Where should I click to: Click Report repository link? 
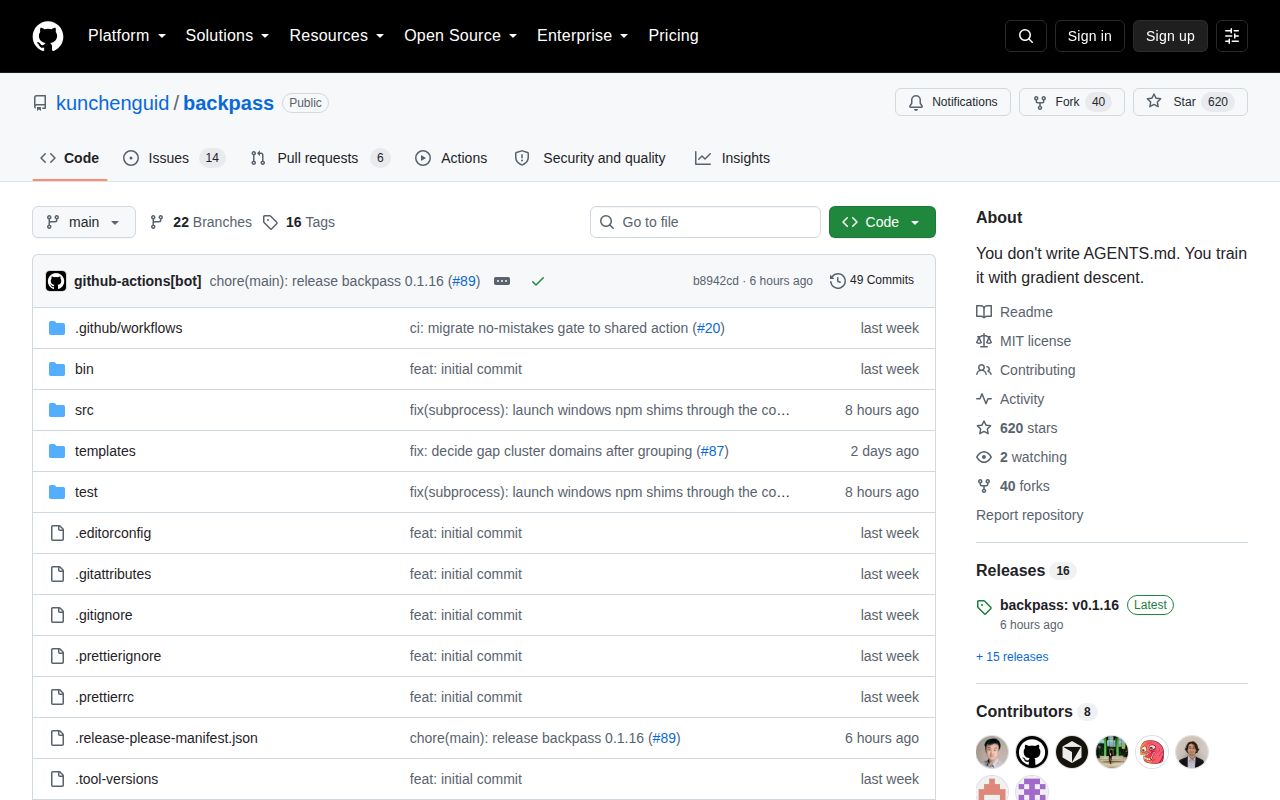(1029, 515)
